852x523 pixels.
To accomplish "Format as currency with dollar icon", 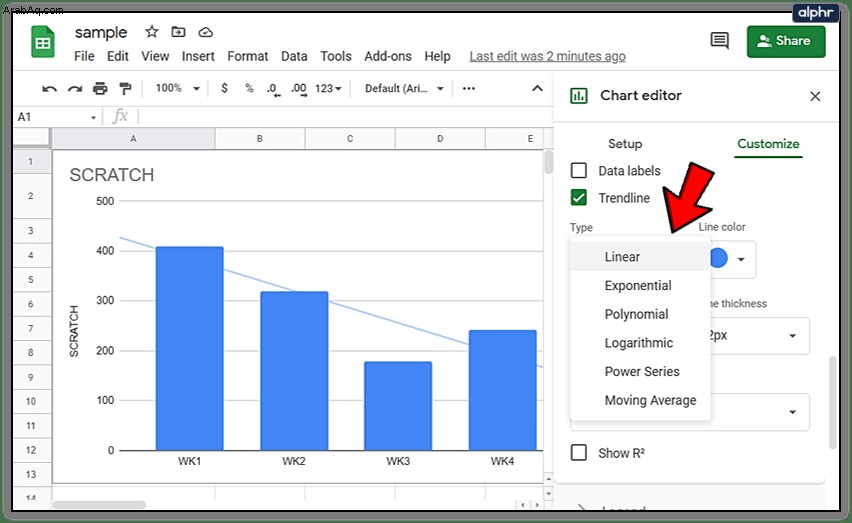I will [224, 88].
